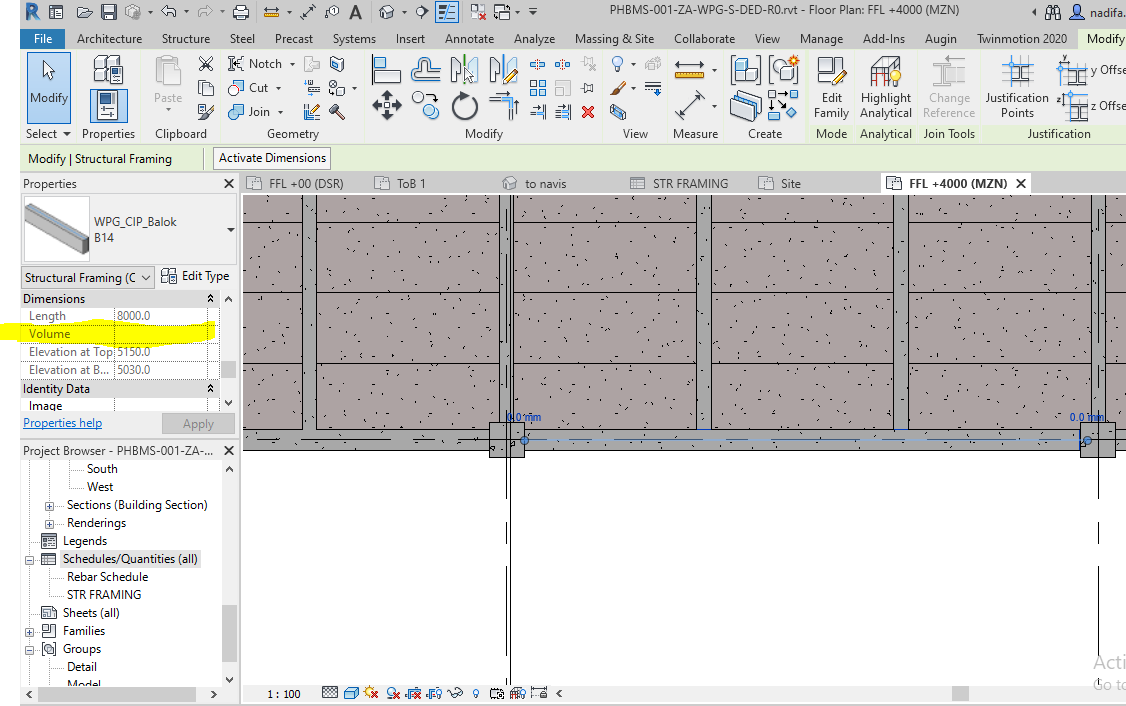
Task: Click the Activate Dimensions button
Action: [x=271, y=157]
